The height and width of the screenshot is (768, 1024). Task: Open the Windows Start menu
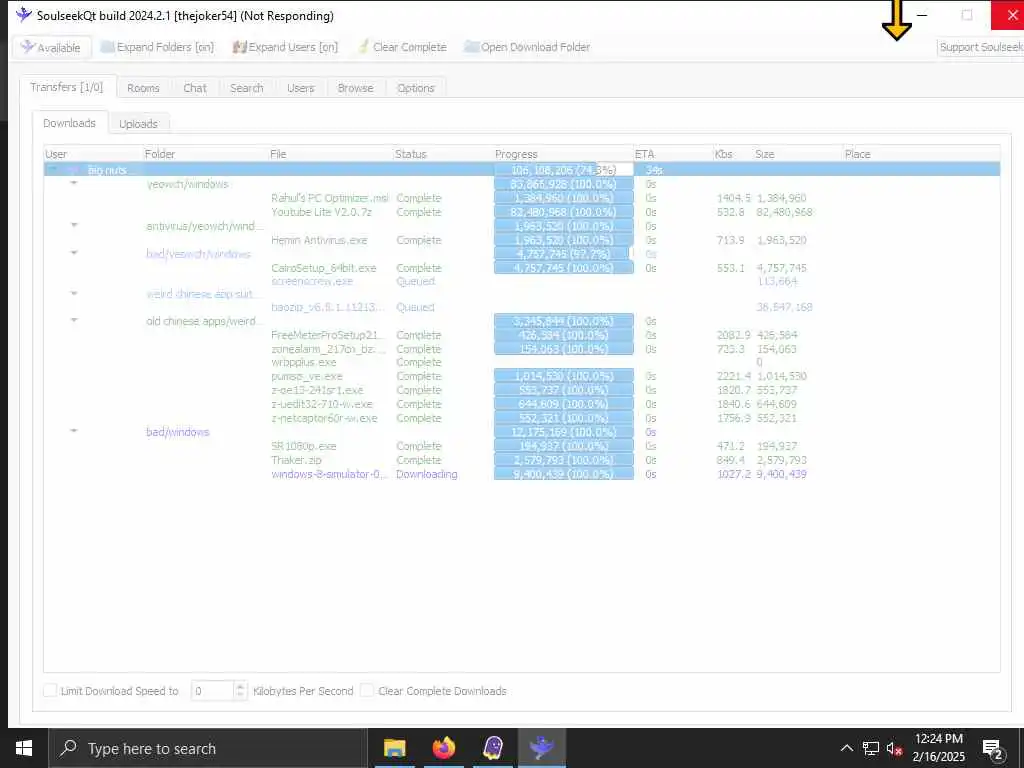(24, 748)
